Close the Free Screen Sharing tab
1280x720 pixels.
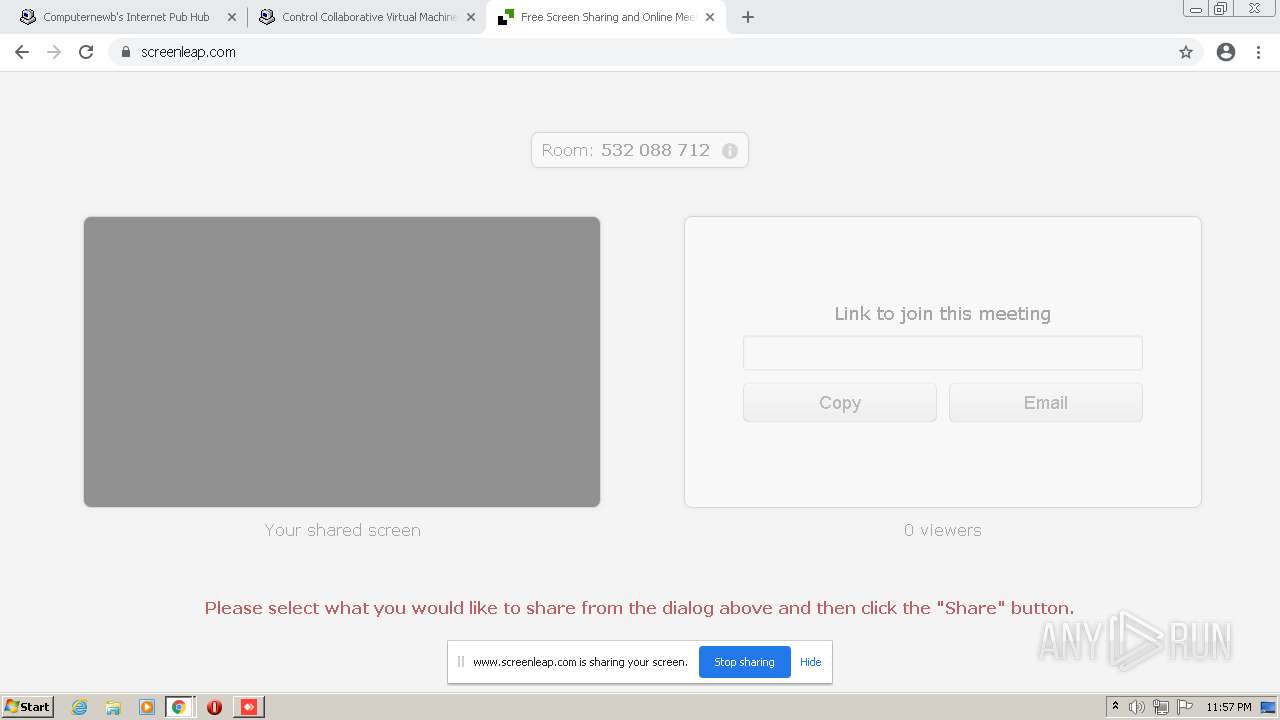(710, 17)
